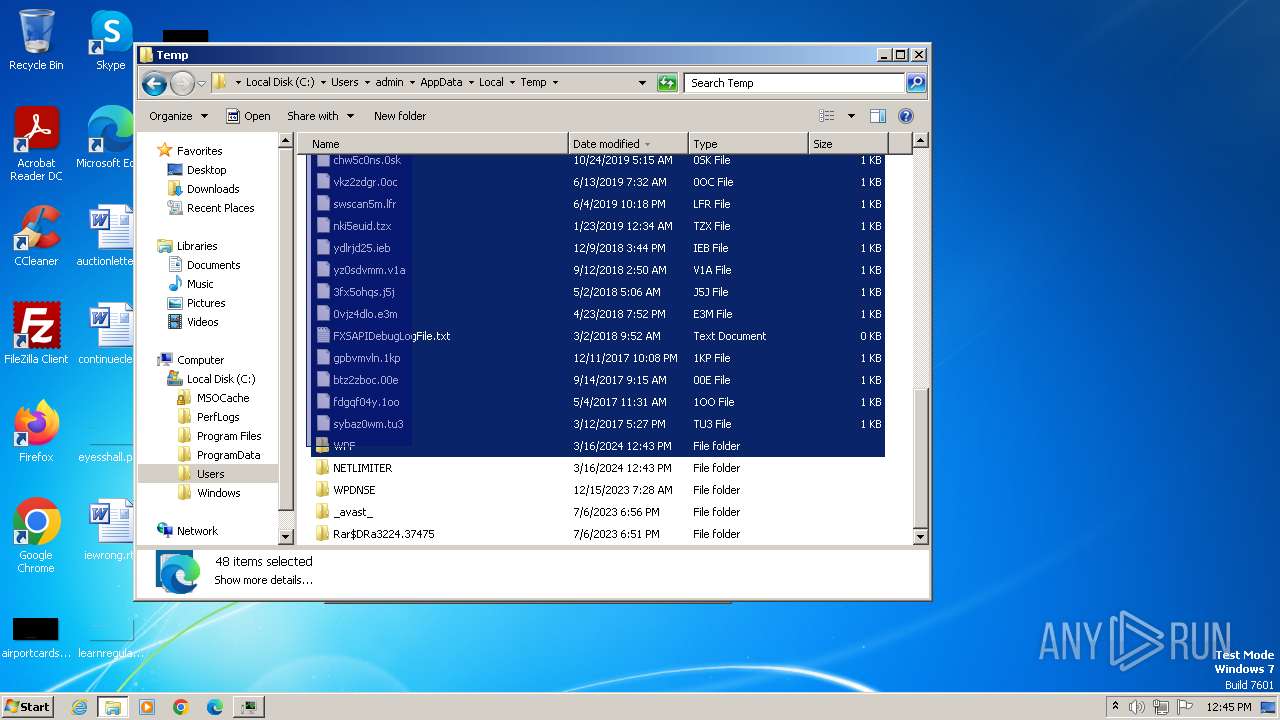Screen dimensions: 1280x720
Task: Open Skype desktop shortcut
Action: (x=111, y=40)
